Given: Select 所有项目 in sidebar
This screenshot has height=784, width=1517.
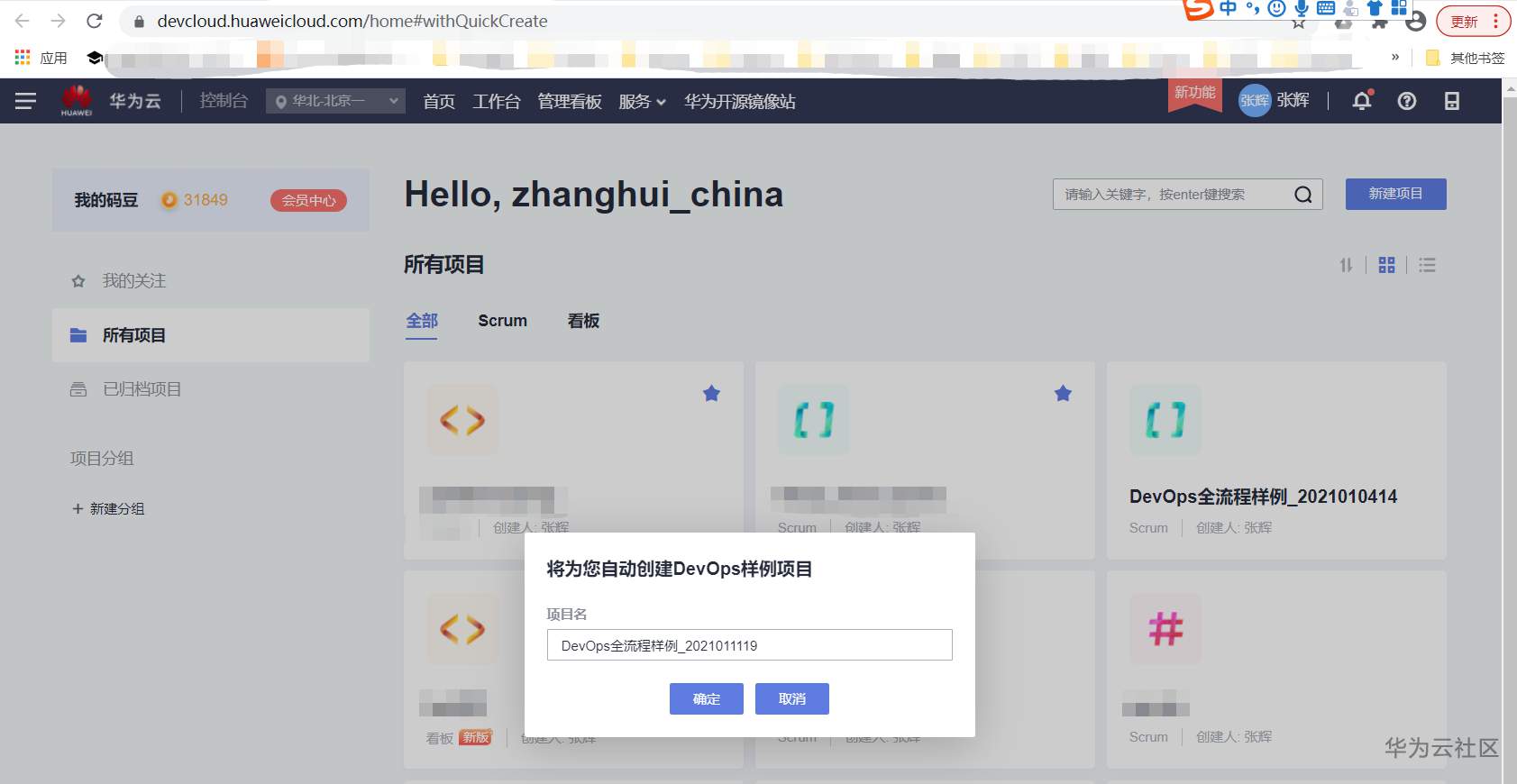Looking at the screenshot, I should tap(211, 335).
